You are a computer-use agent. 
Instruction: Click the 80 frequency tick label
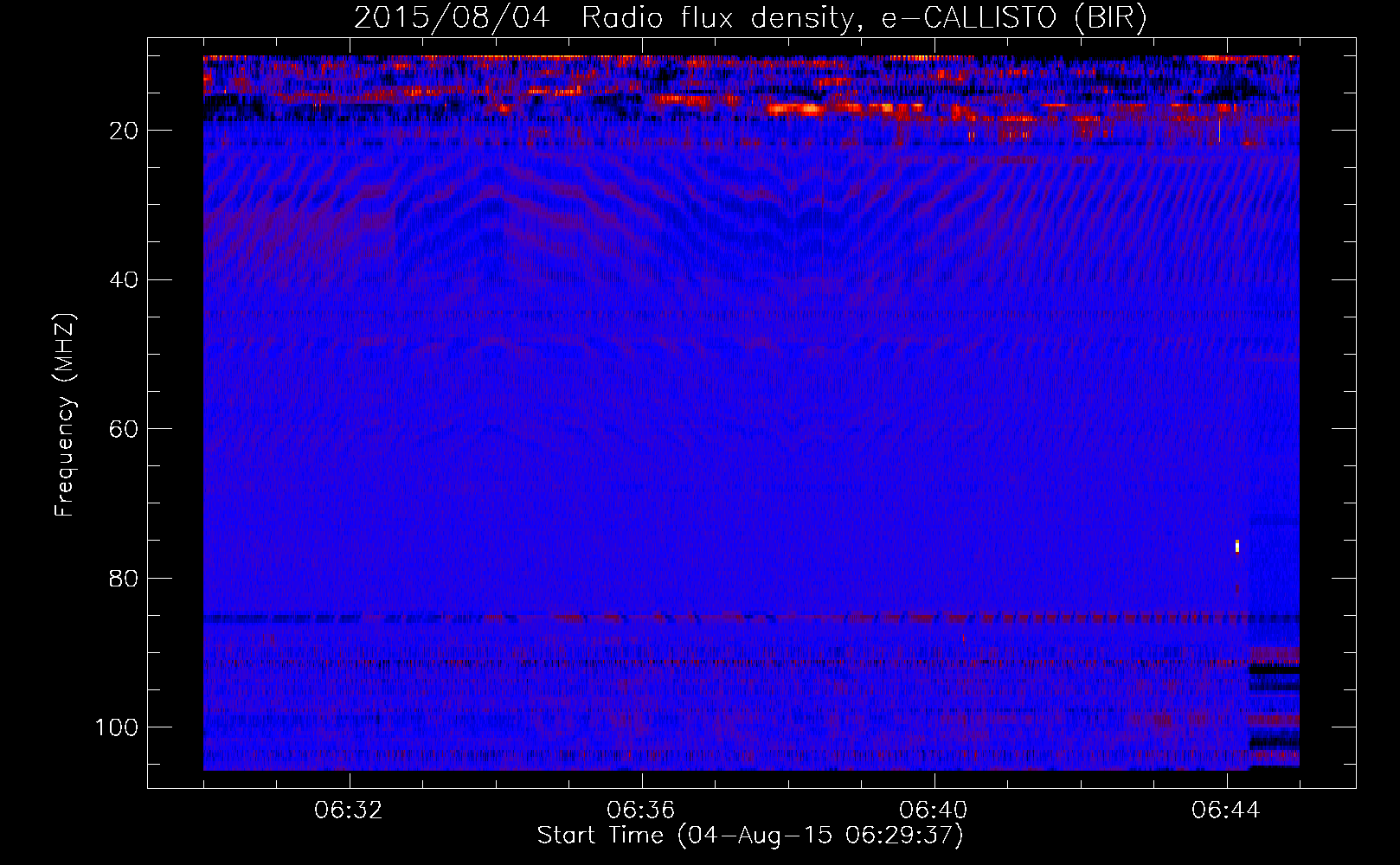click(124, 578)
